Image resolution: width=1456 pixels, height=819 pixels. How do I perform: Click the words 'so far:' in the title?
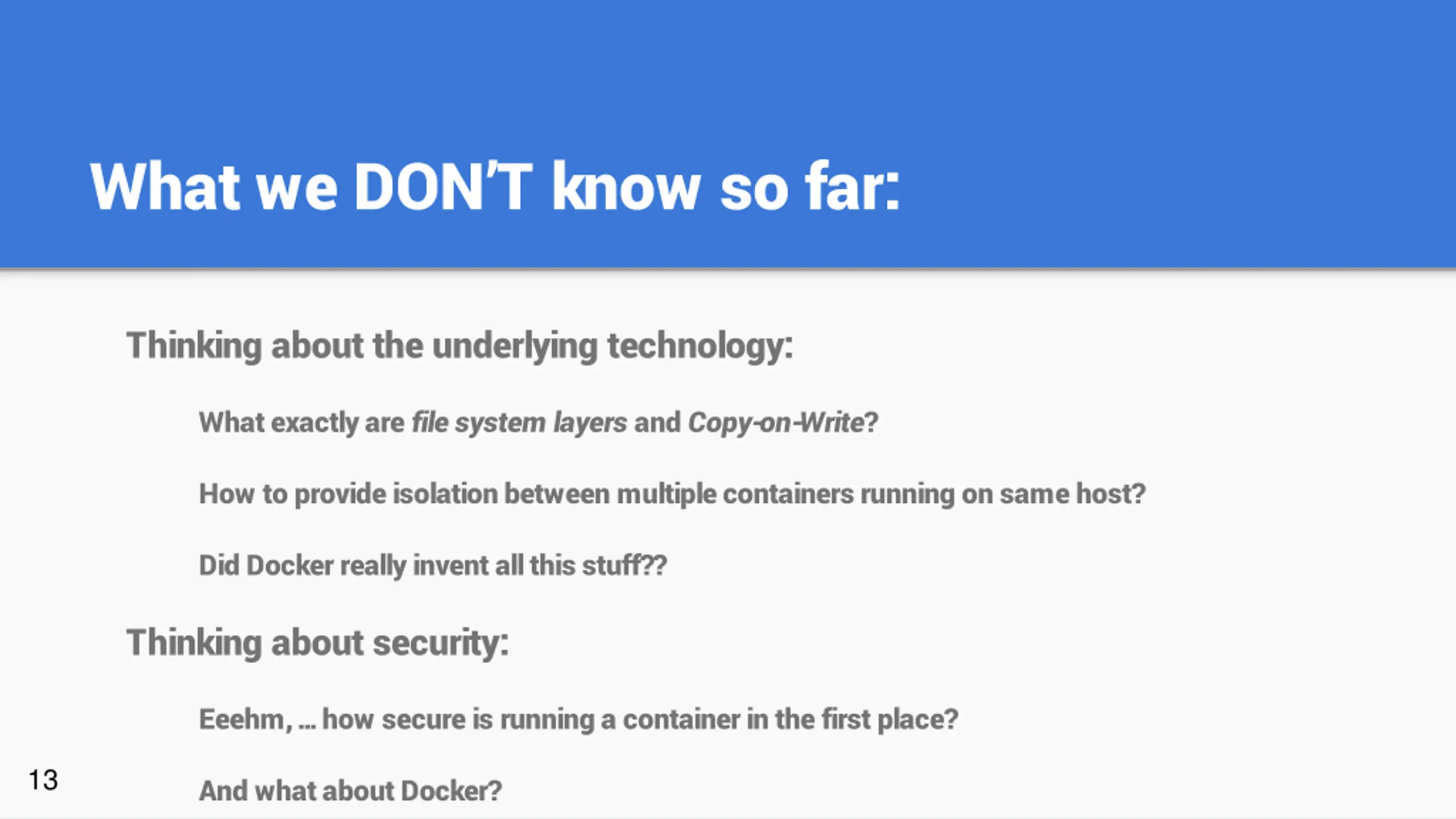tap(810, 187)
